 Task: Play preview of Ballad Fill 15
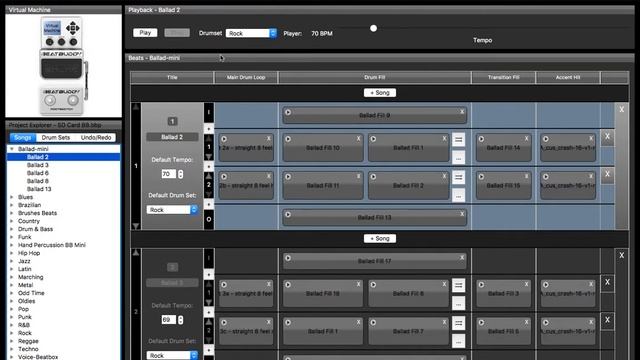pyautogui.click(x=481, y=177)
